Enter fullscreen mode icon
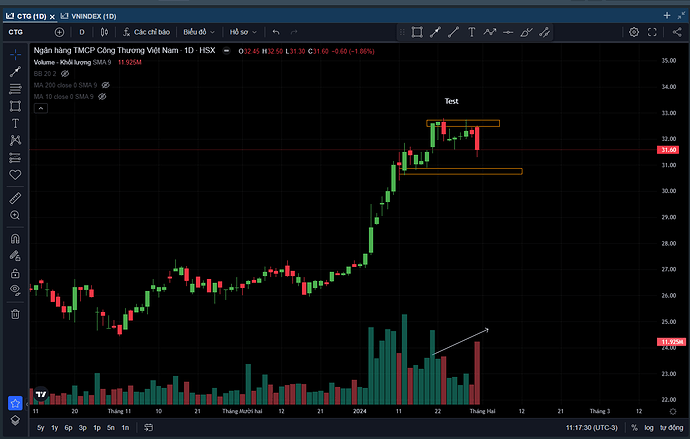The height and width of the screenshot is (439, 690). tap(652, 32)
